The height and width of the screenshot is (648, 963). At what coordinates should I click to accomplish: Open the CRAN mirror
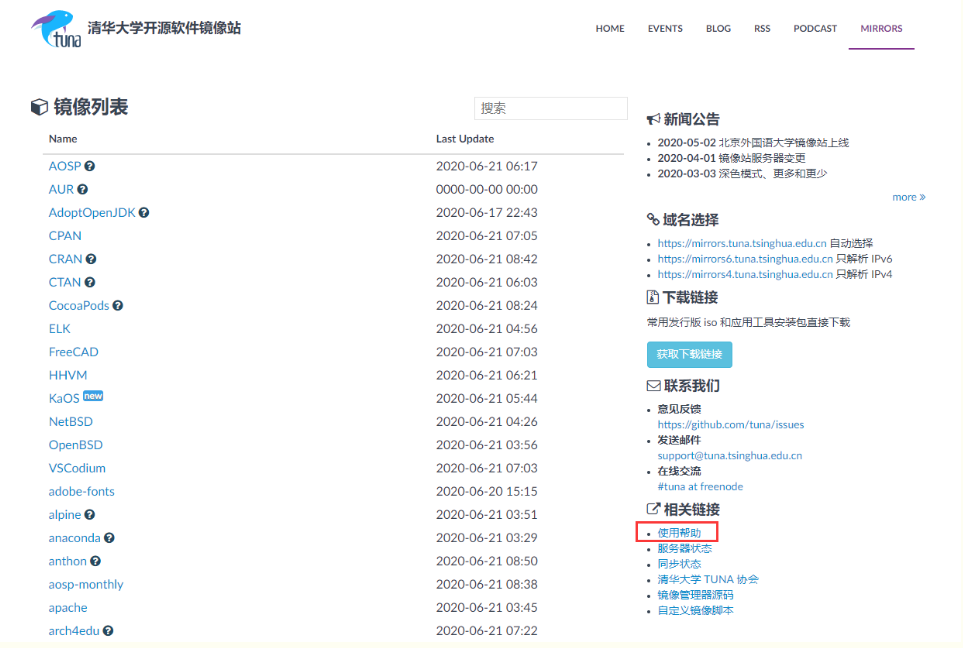(65, 259)
